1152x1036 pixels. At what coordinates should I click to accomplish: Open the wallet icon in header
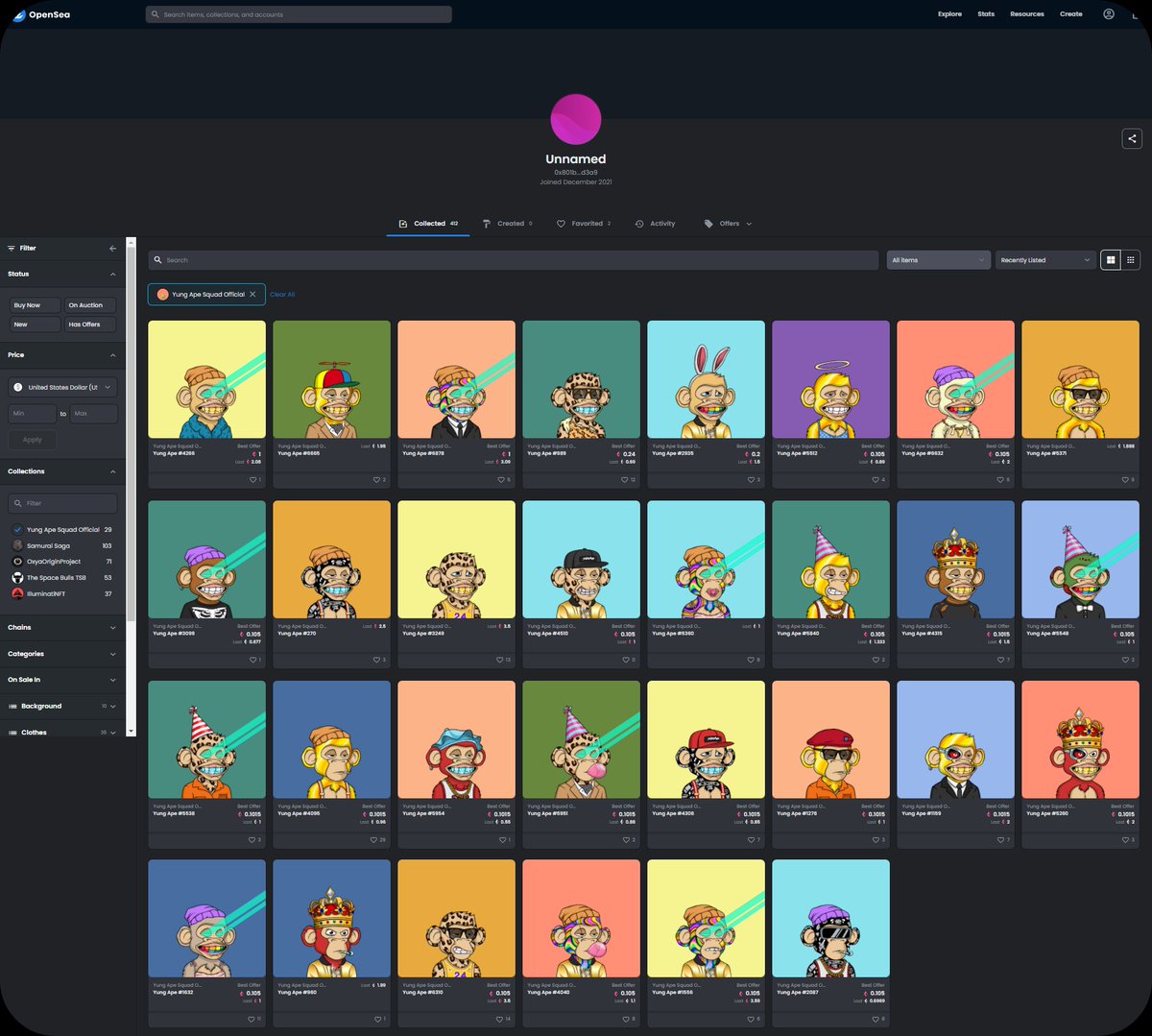click(x=1134, y=14)
